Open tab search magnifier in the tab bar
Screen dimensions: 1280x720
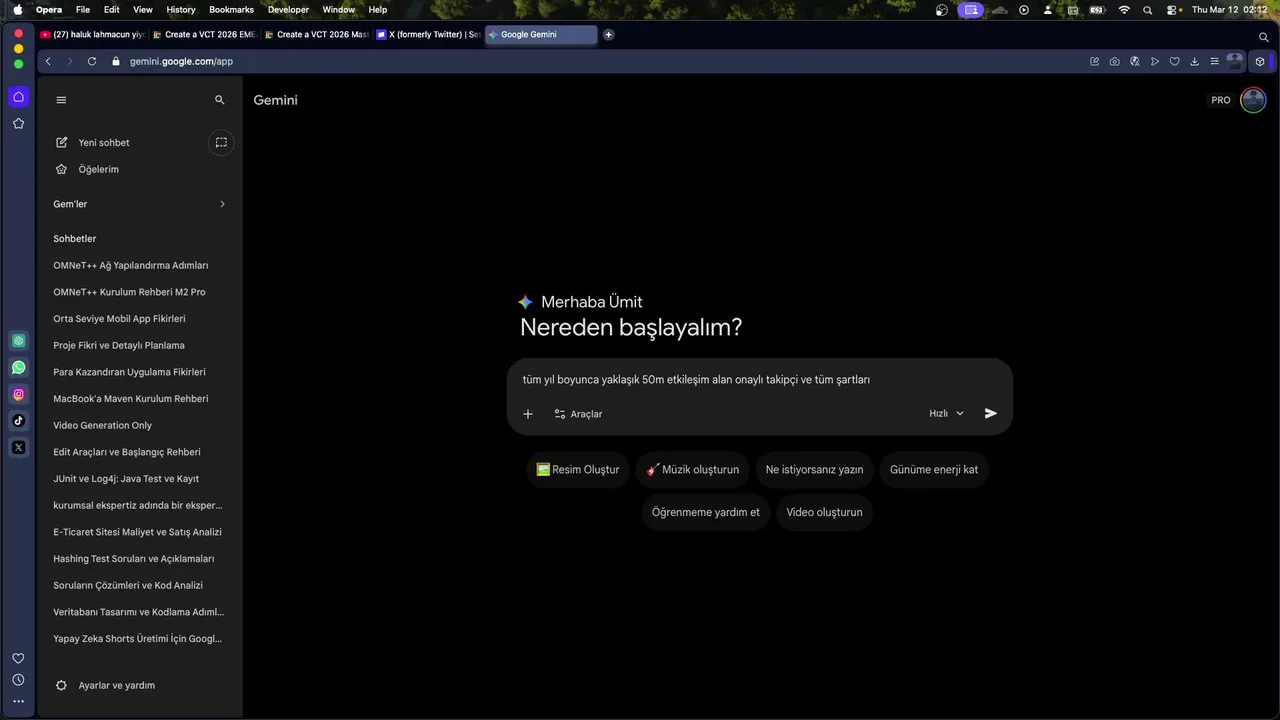click(x=1264, y=37)
